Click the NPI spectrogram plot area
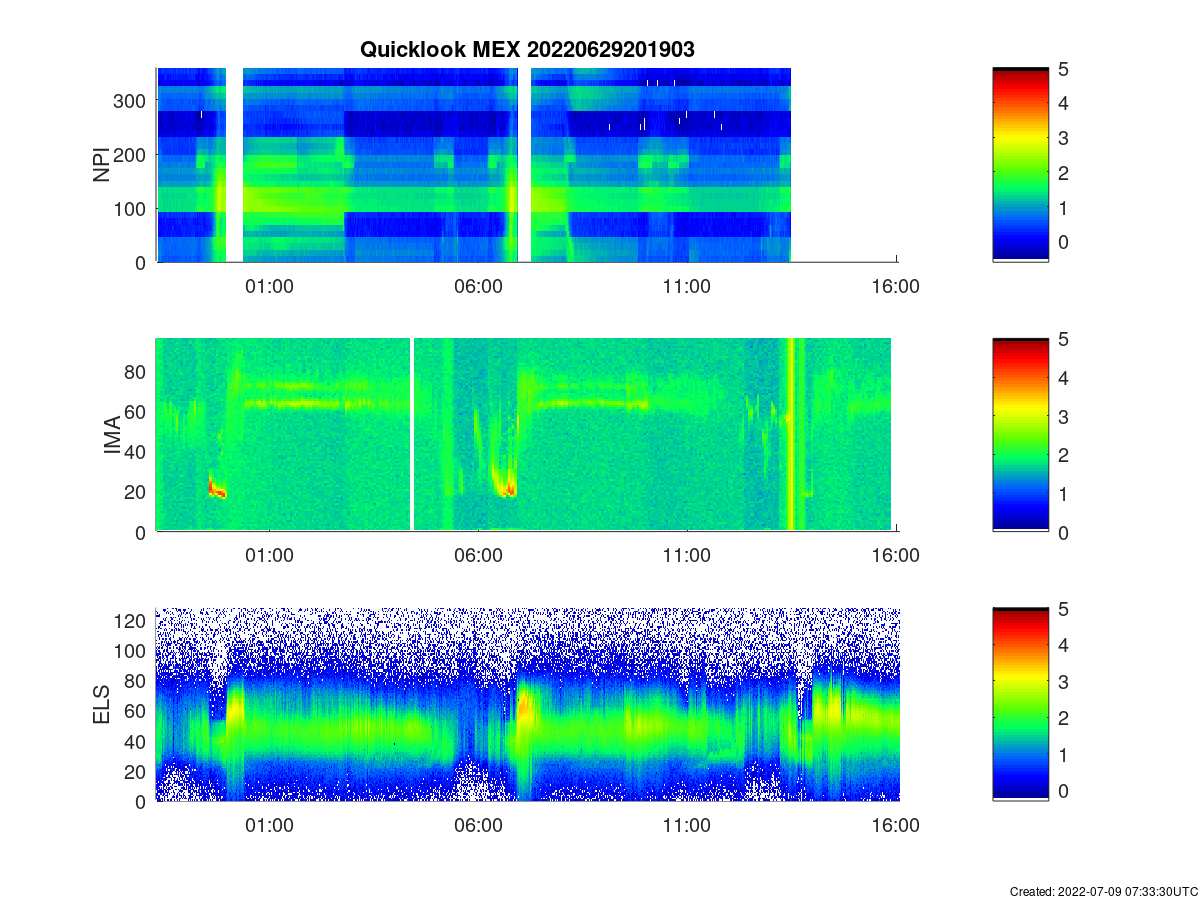This screenshot has width=1200, height=900. pyautogui.click(x=526, y=165)
